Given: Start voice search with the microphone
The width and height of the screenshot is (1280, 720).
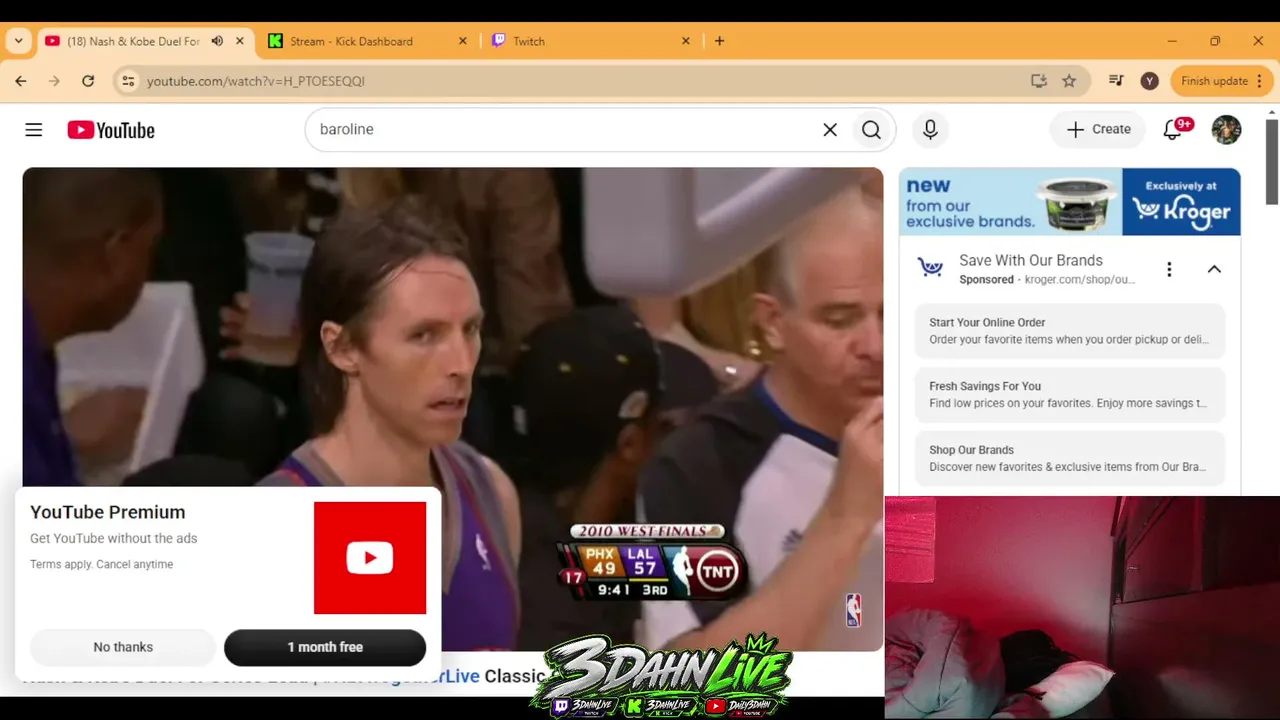Looking at the screenshot, I should [930, 130].
